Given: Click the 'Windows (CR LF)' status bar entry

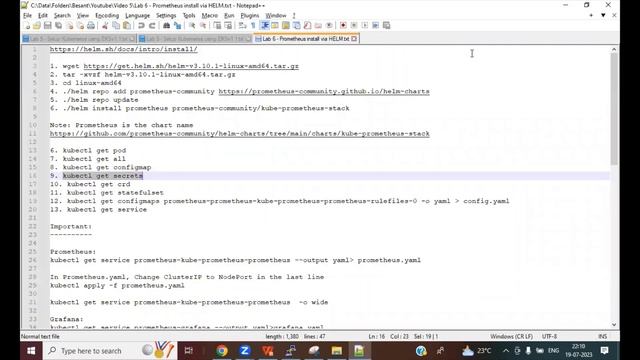Looking at the screenshot, I should click(x=511, y=337).
